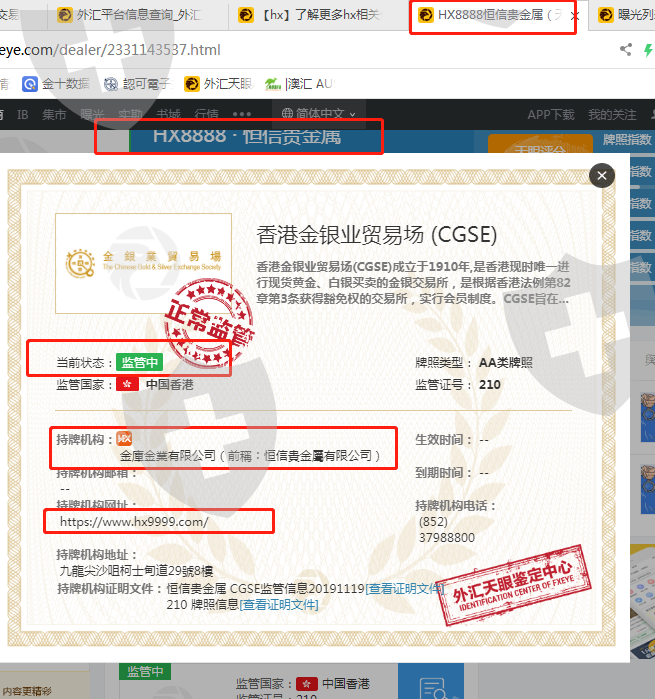Image resolution: width=655 pixels, height=699 pixels.
Task: Click the orange HX licensee logo icon
Action: 124,439
